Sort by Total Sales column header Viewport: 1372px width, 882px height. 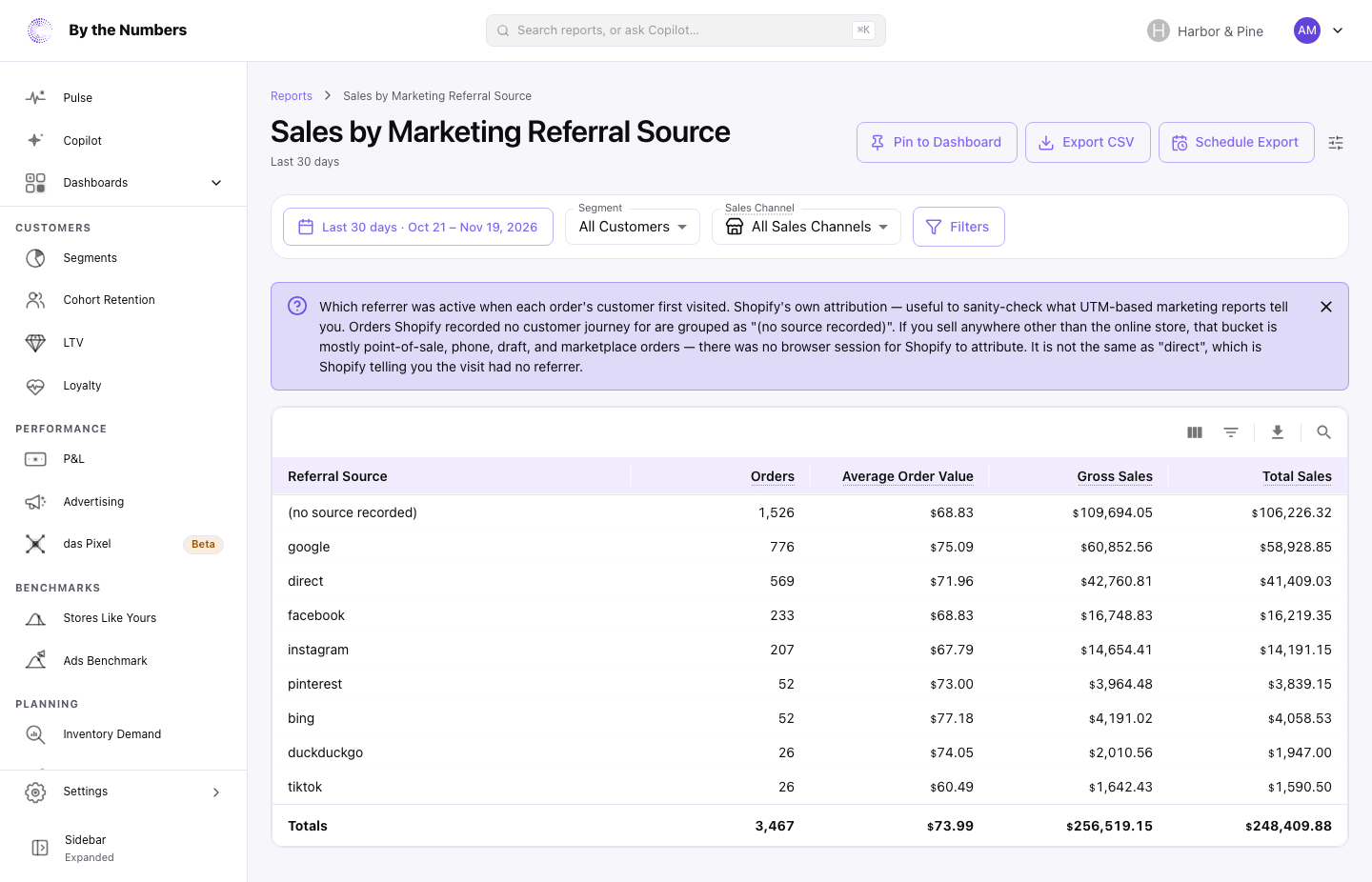point(1297,476)
